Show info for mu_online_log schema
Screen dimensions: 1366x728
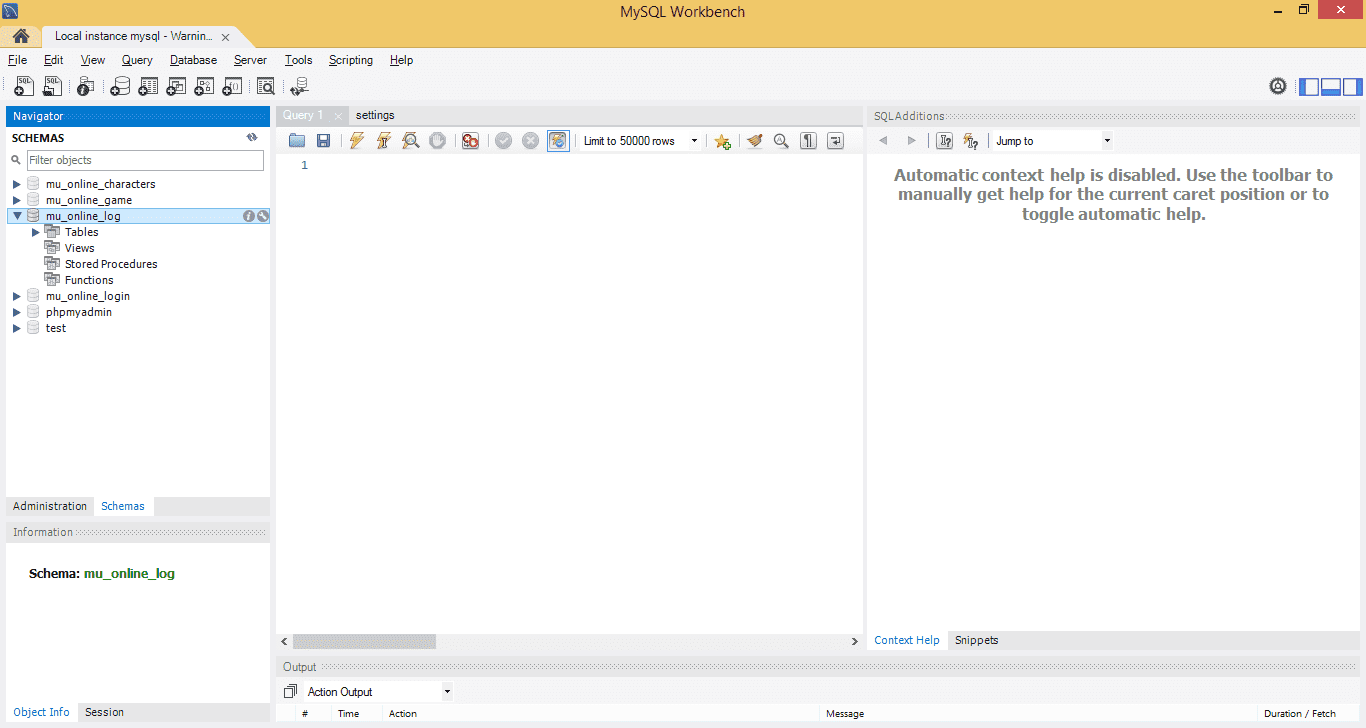point(249,216)
